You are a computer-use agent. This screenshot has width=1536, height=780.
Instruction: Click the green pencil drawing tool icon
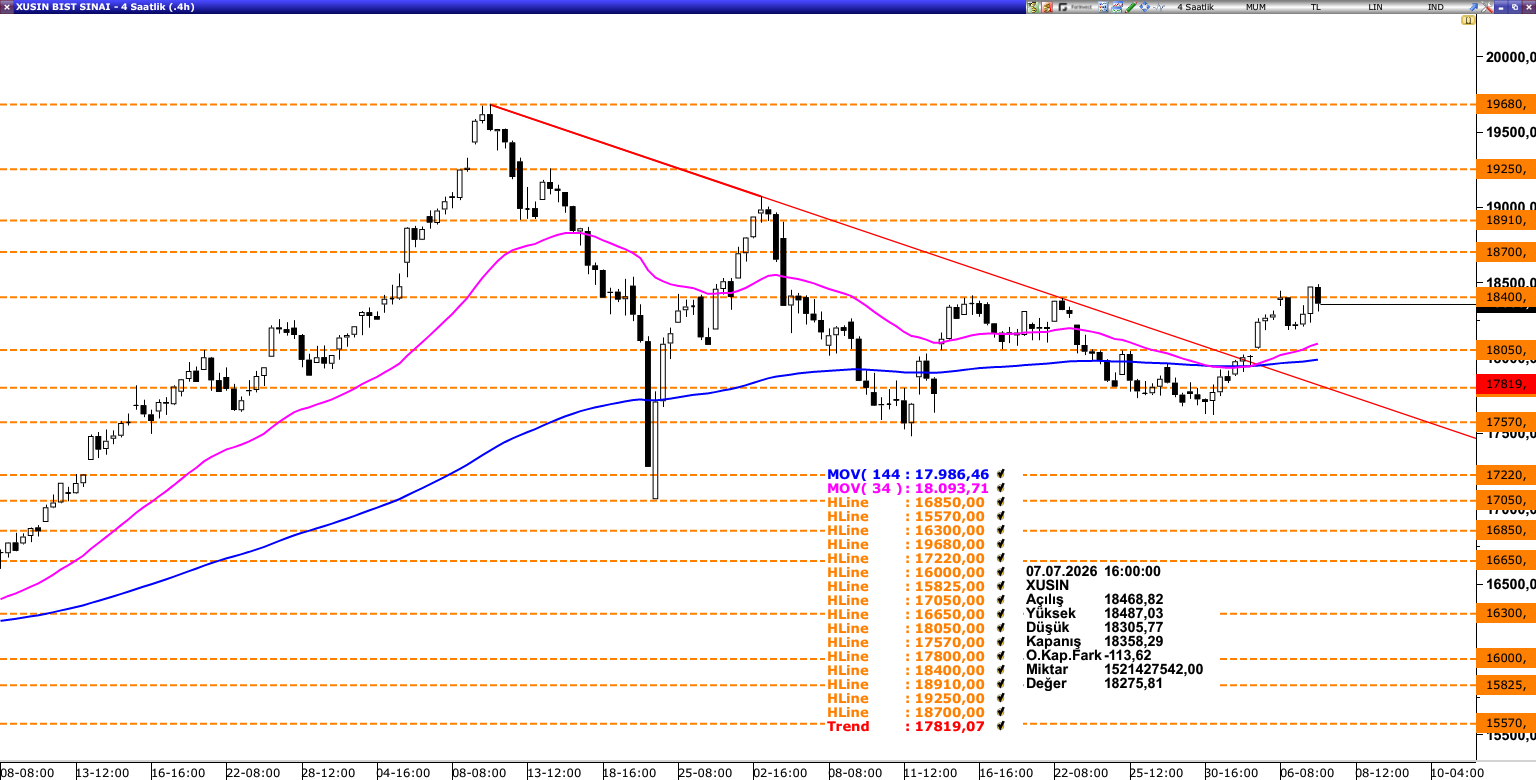coord(1131,7)
